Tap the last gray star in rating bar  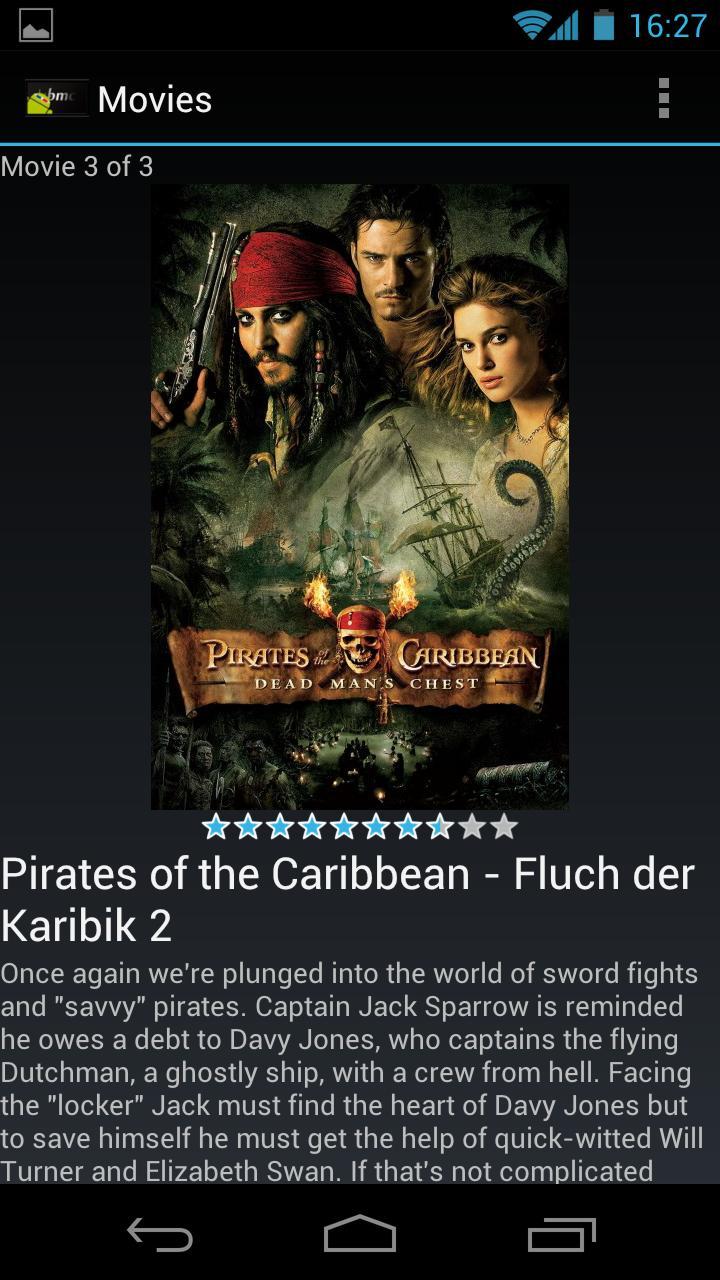click(x=504, y=826)
